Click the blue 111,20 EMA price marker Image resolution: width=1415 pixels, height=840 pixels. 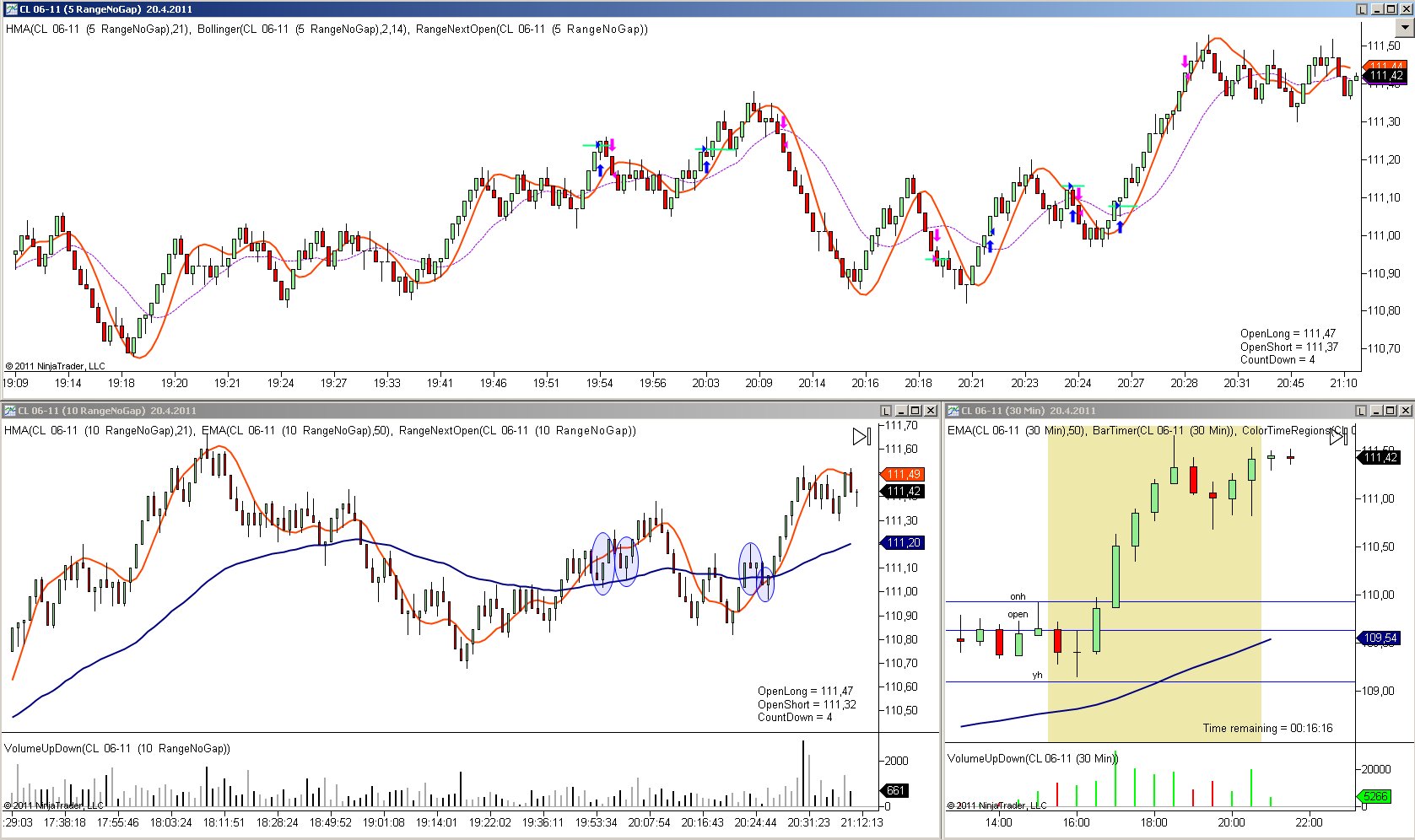click(903, 542)
